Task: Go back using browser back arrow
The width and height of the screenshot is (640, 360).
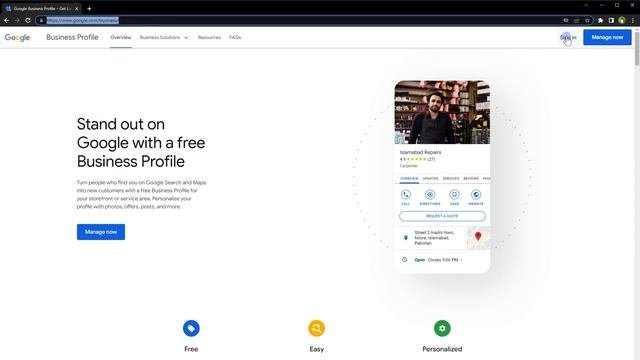Action: point(7,20)
